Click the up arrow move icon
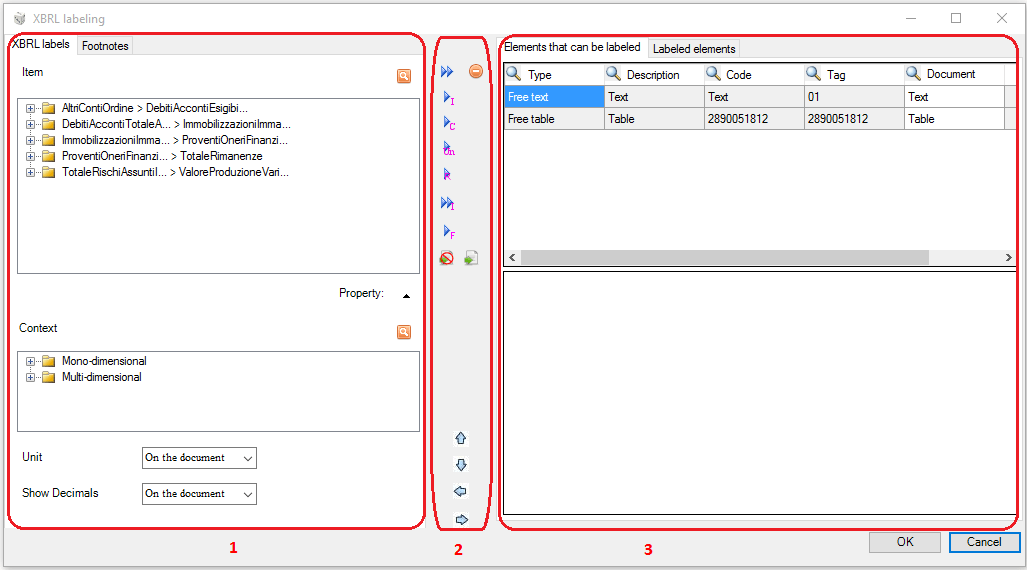This screenshot has width=1027, height=570. [460, 438]
